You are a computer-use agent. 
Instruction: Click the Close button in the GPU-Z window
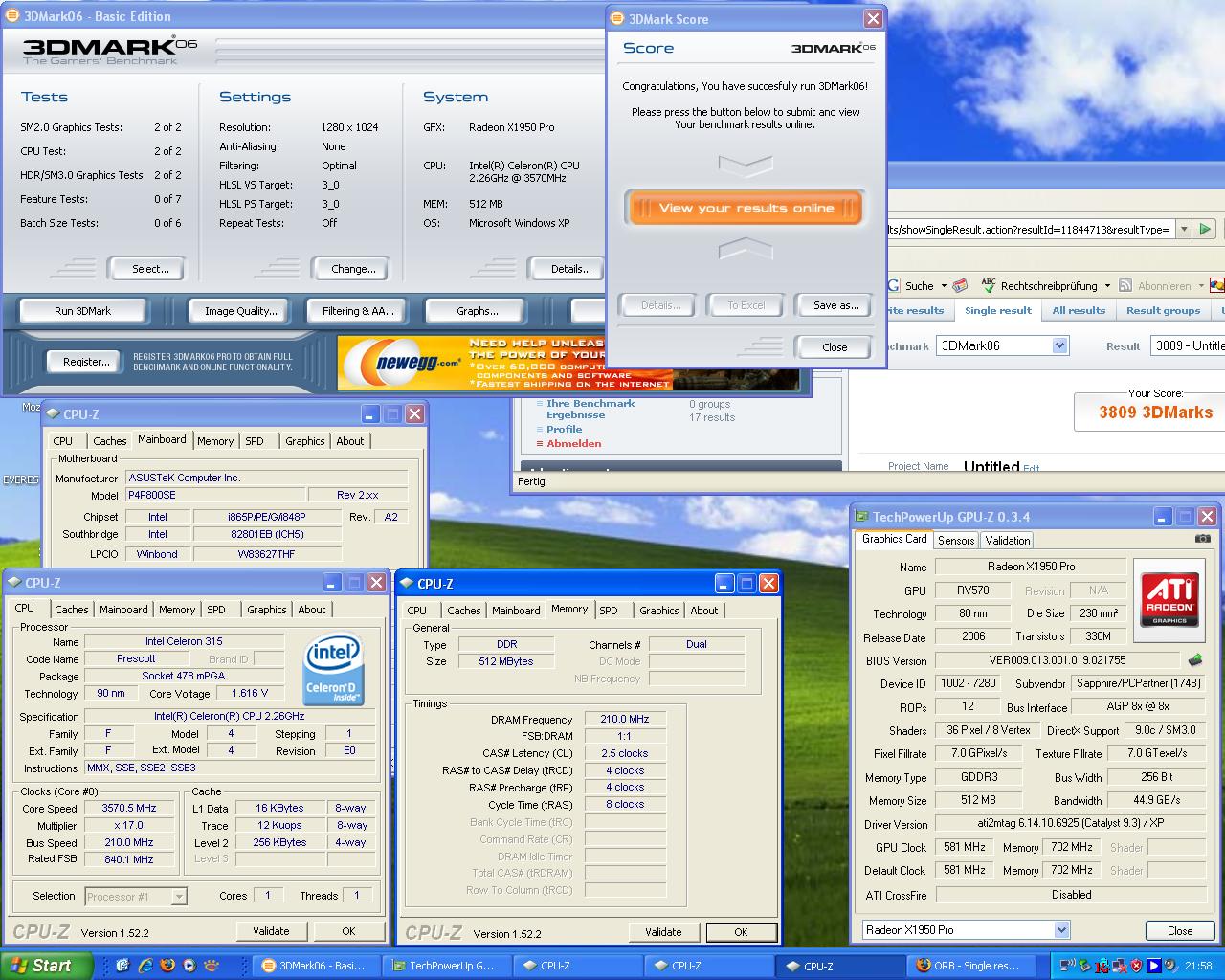point(1180,930)
